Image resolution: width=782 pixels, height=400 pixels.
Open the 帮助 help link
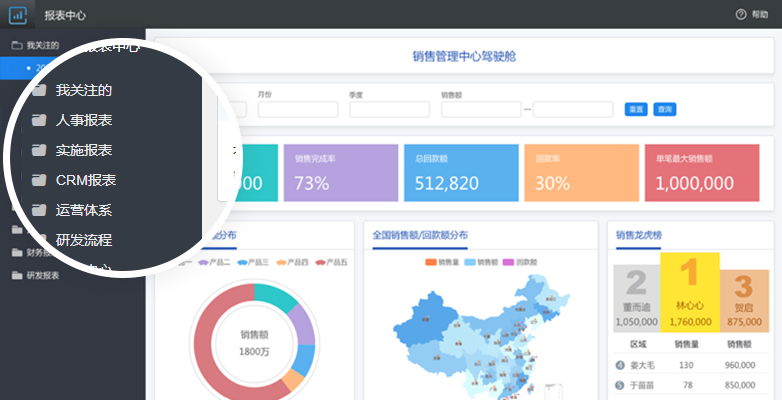coord(760,14)
